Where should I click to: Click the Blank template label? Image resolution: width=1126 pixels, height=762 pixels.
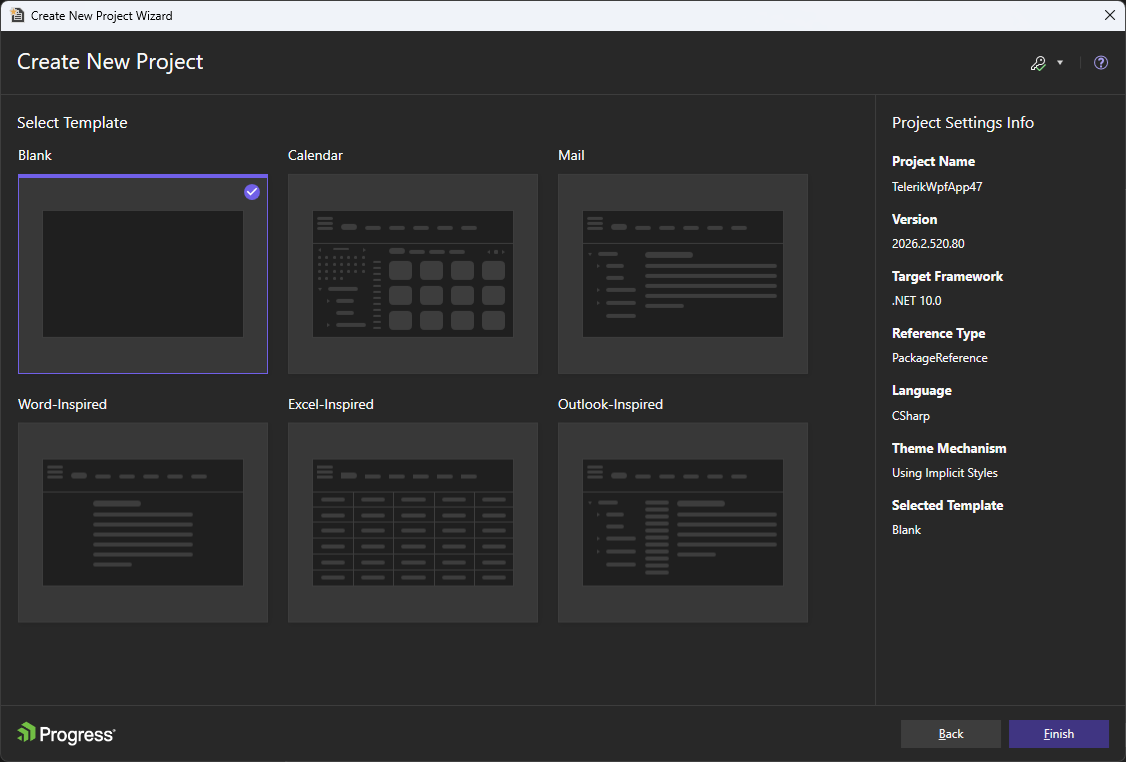point(34,155)
